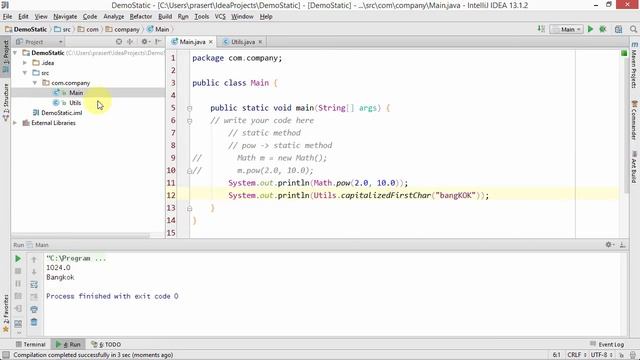The image size is (640, 360).
Task: Expand the .idea folder
Action: [25, 63]
